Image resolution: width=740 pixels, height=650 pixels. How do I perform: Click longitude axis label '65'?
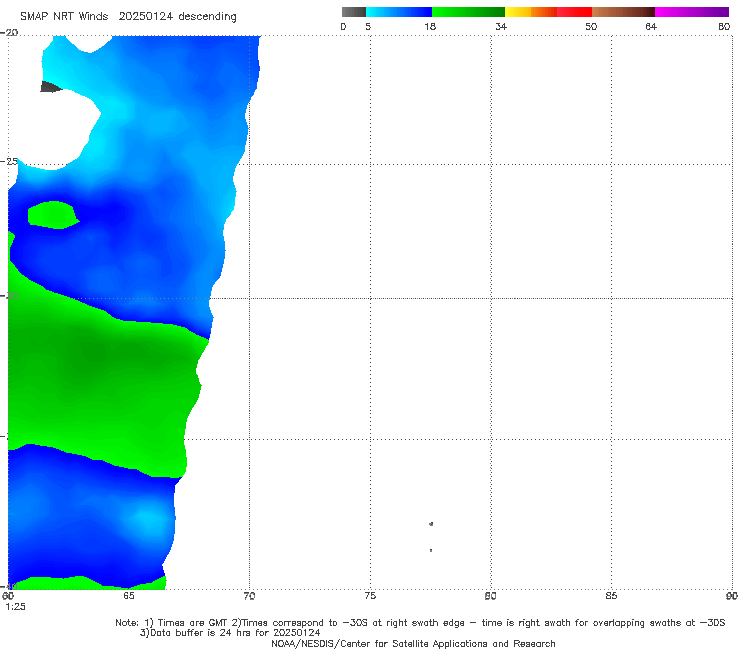coord(128,596)
